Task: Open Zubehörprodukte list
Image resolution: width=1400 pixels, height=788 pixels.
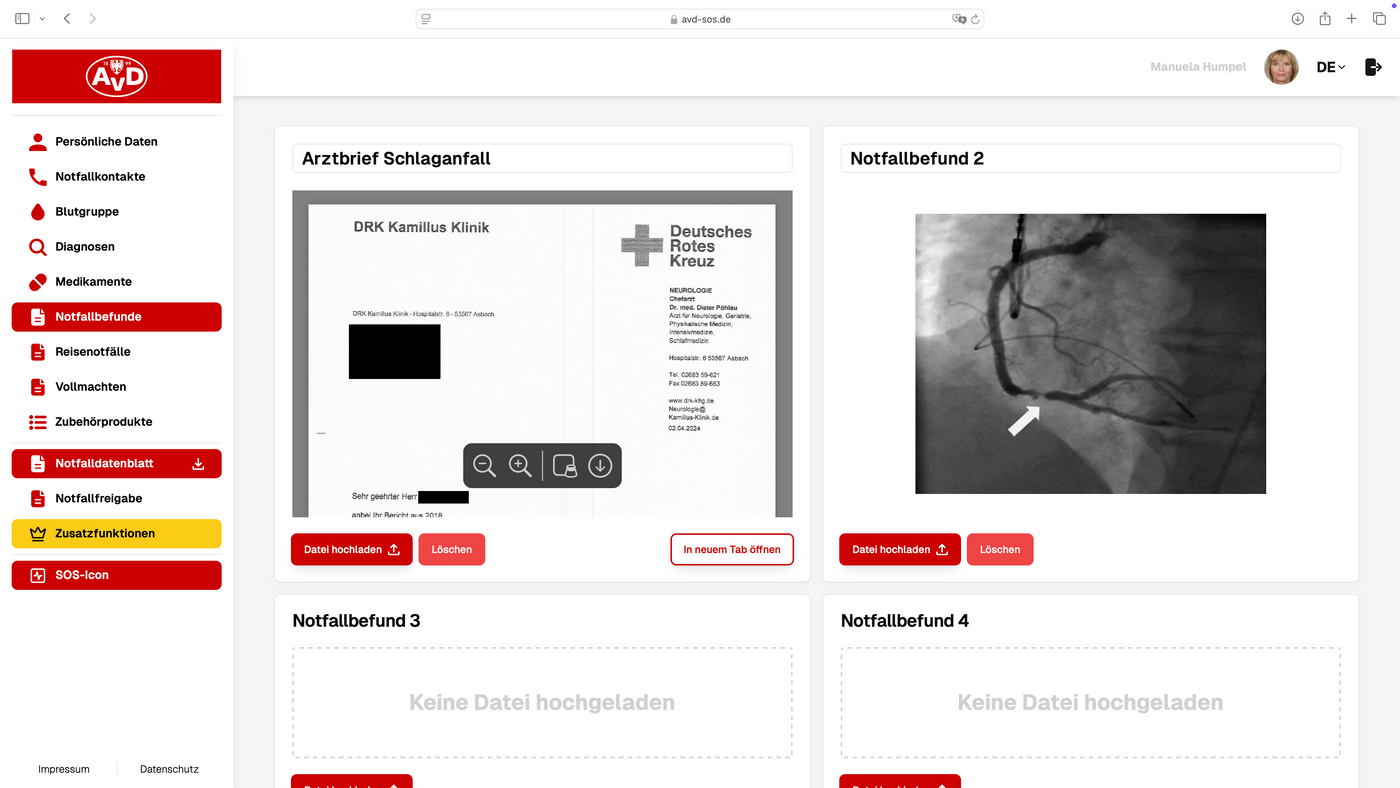Action: click(116, 422)
